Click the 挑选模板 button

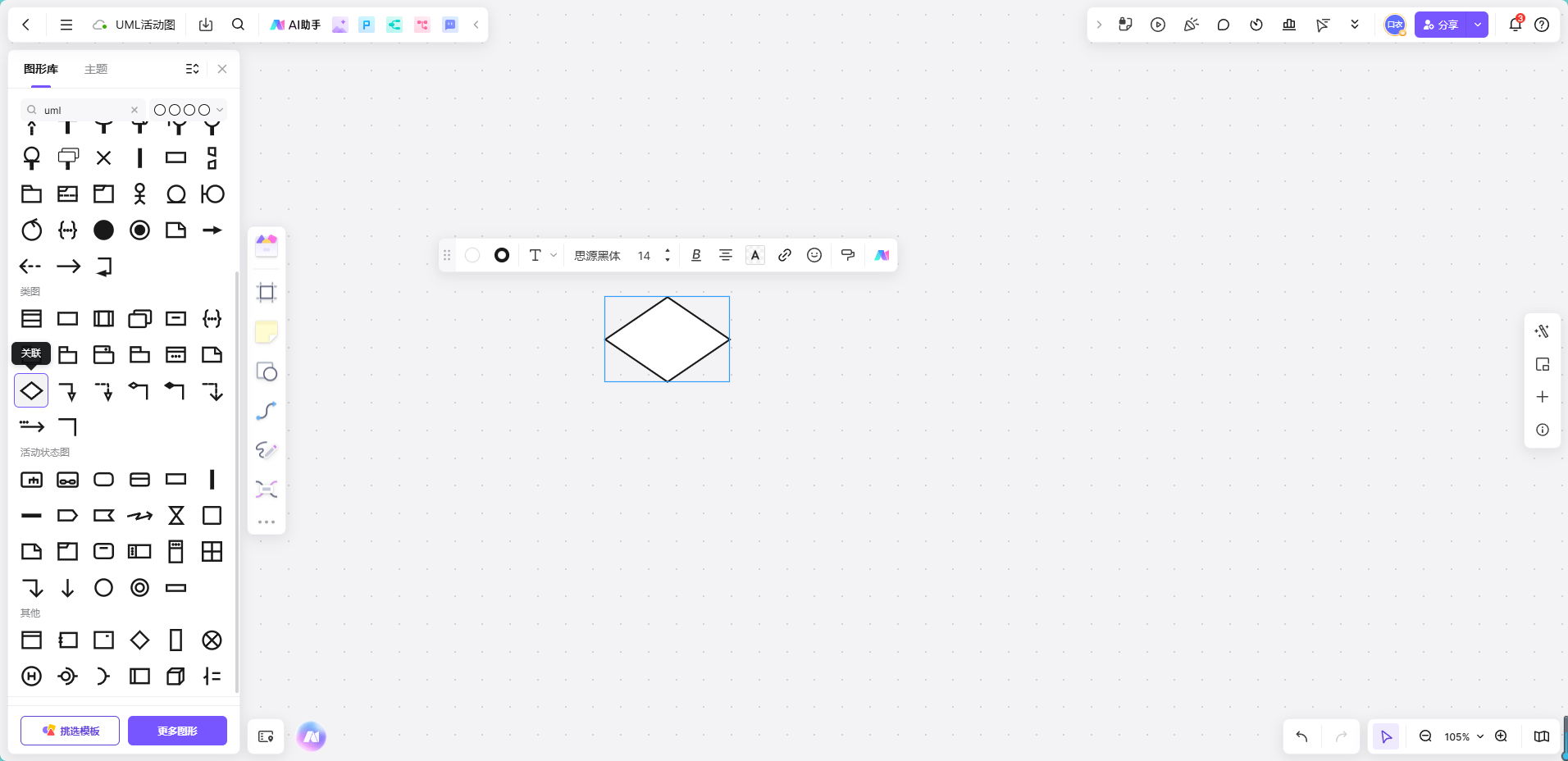click(x=70, y=731)
